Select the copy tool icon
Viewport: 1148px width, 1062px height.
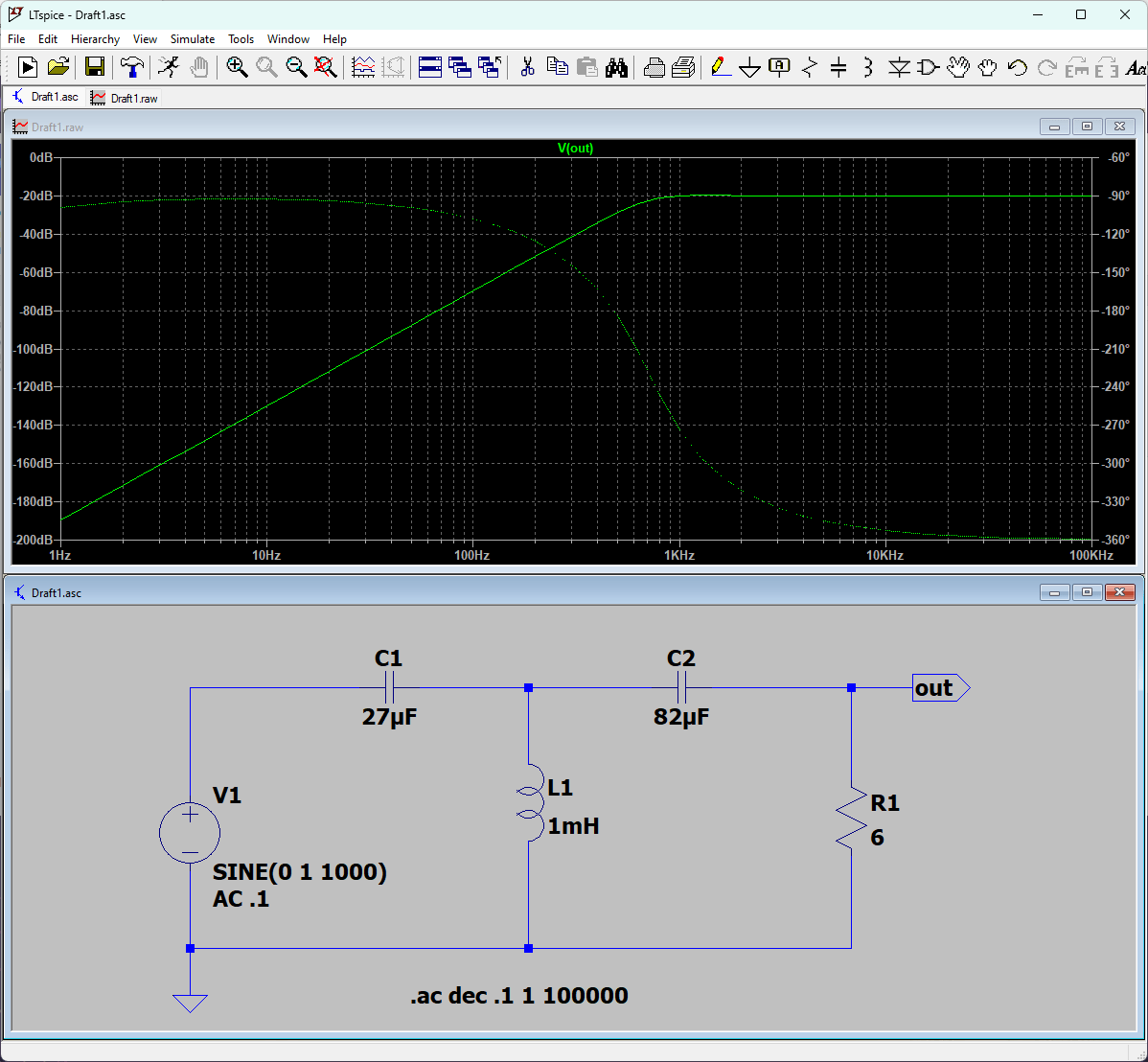click(557, 67)
